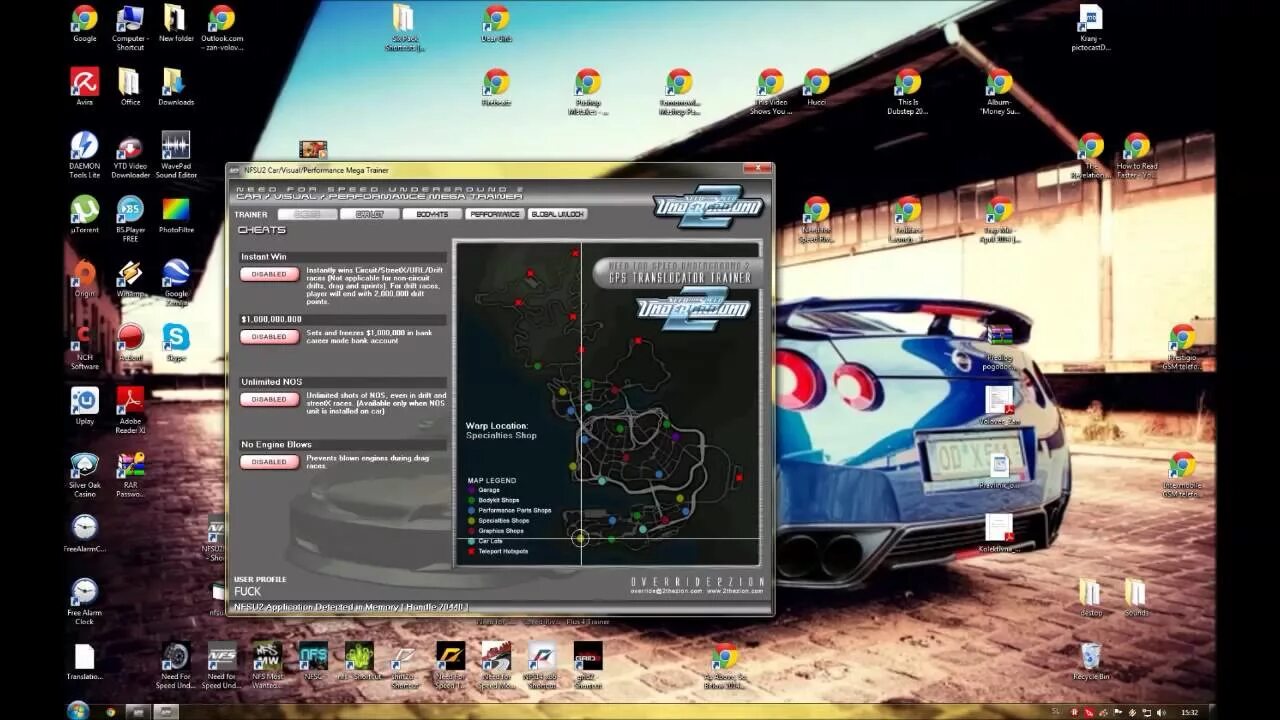Switch to the Car Lot trainer tab

(370, 214)
